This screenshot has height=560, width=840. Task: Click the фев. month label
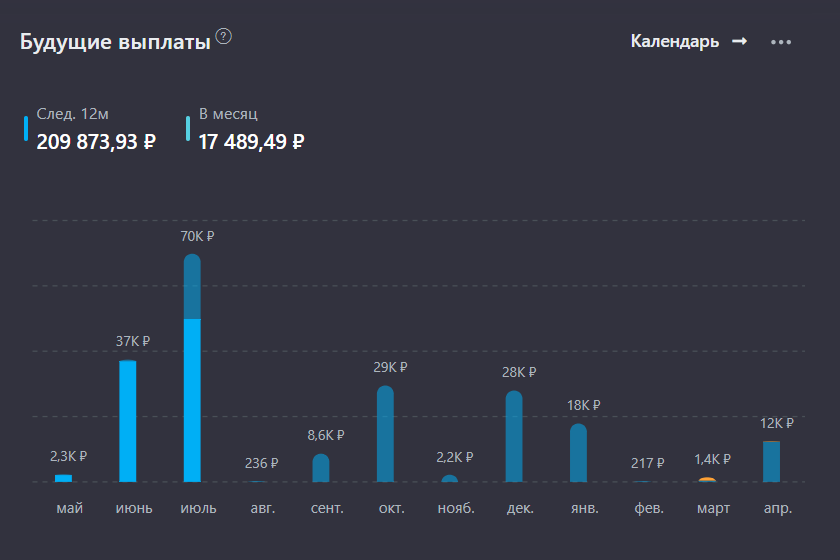click(x=649, y=508)
